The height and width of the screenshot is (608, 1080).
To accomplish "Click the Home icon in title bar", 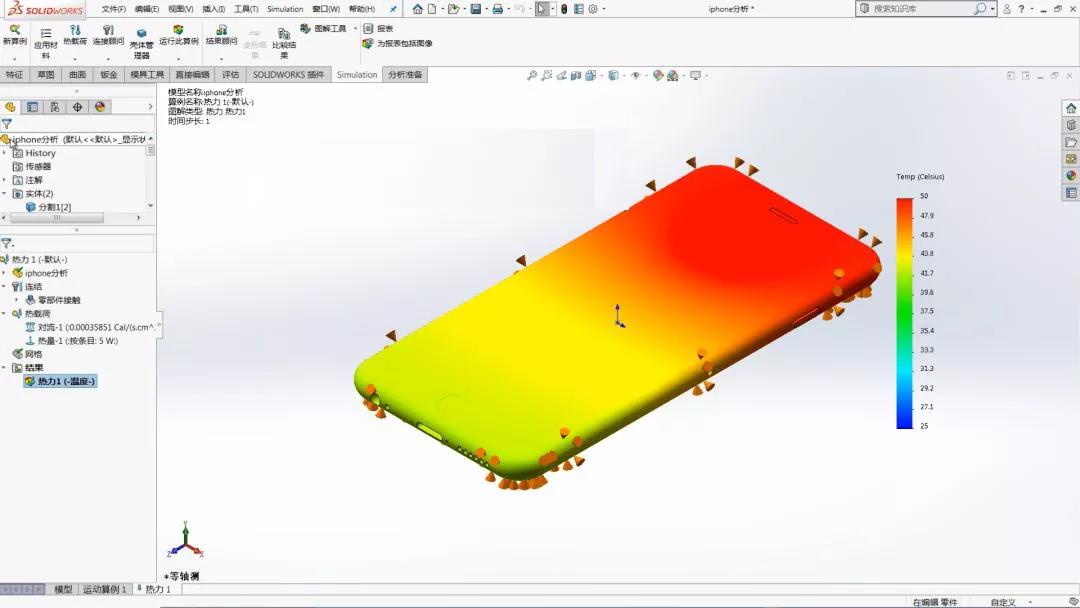I will (x=417, y=9).
